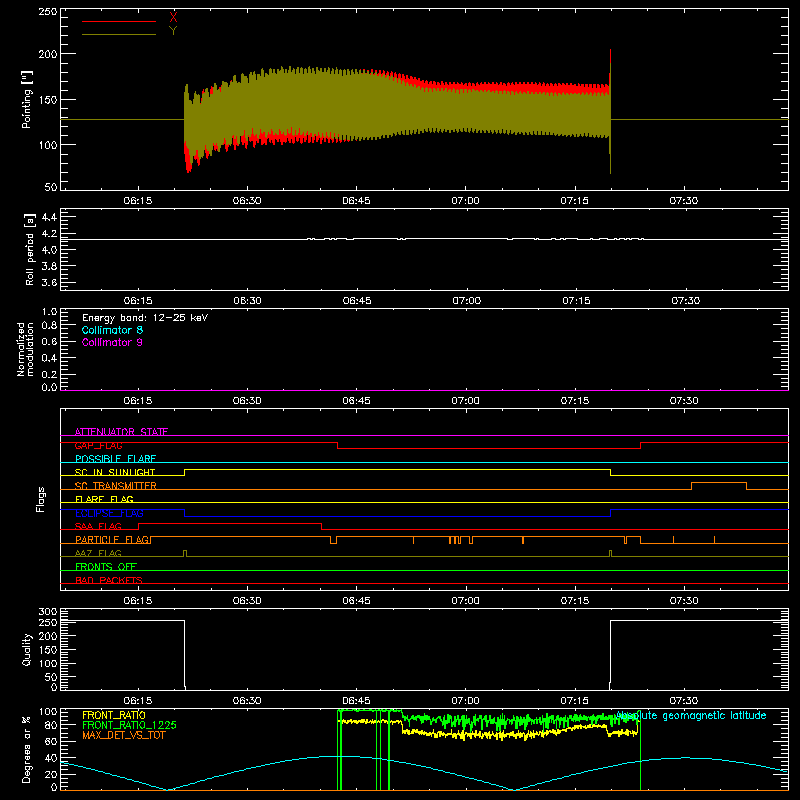
Task: Click the "Roll period [s]" axis title
Action: pyautogui.click(x=29, y=249)
